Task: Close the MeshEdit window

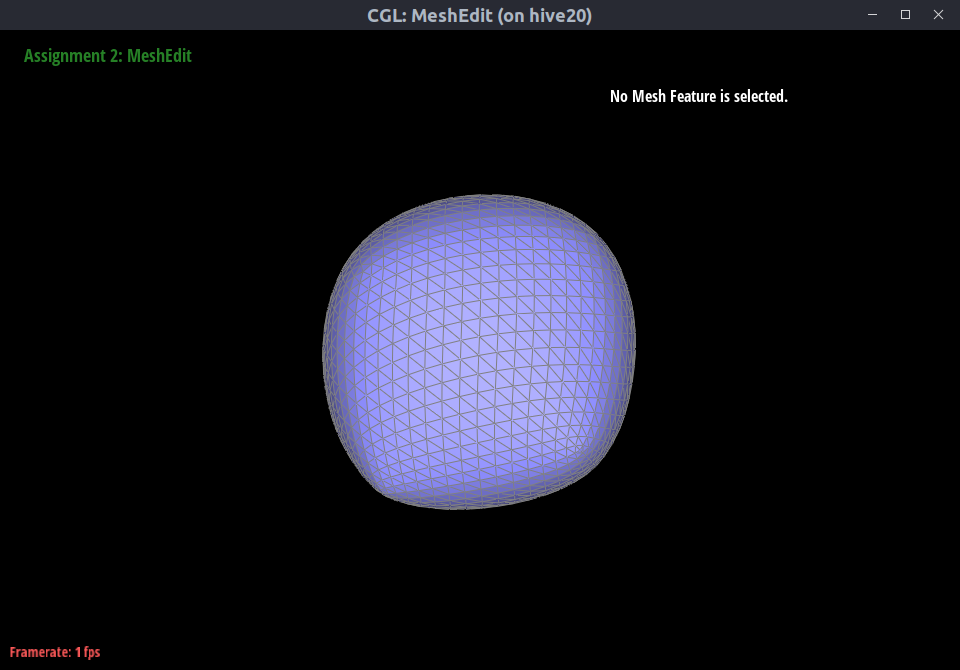Action: [x=938, y=15]
